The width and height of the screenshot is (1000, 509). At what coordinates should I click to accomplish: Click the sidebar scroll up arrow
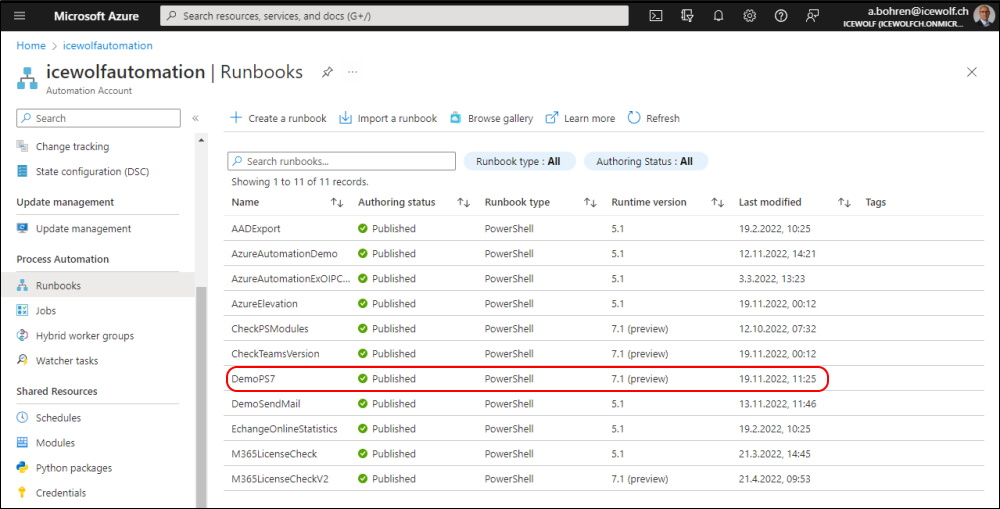tap(202, 140)
